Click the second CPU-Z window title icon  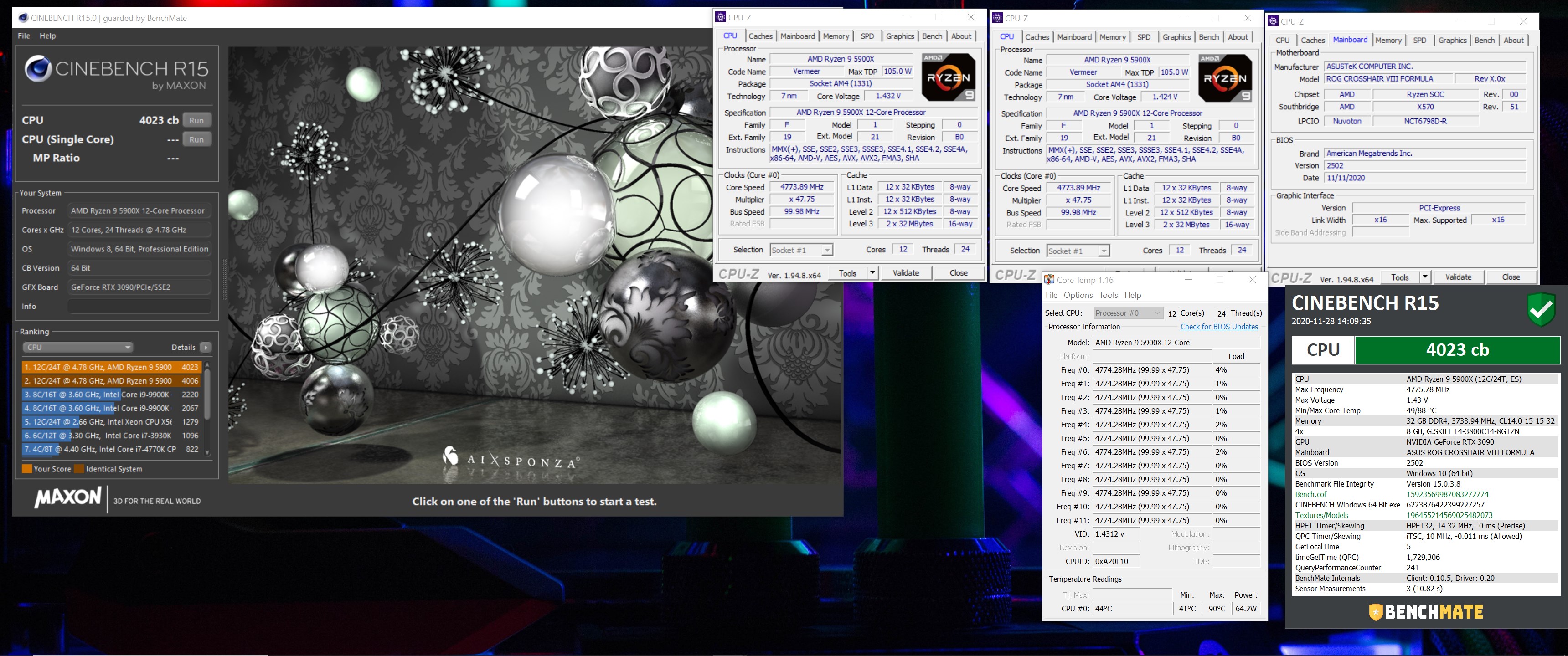[997, 18]
